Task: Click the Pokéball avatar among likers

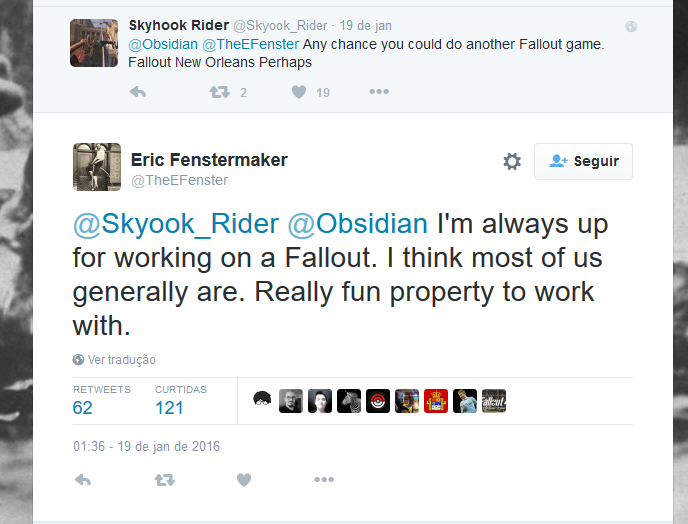Action: click(378, 401)
